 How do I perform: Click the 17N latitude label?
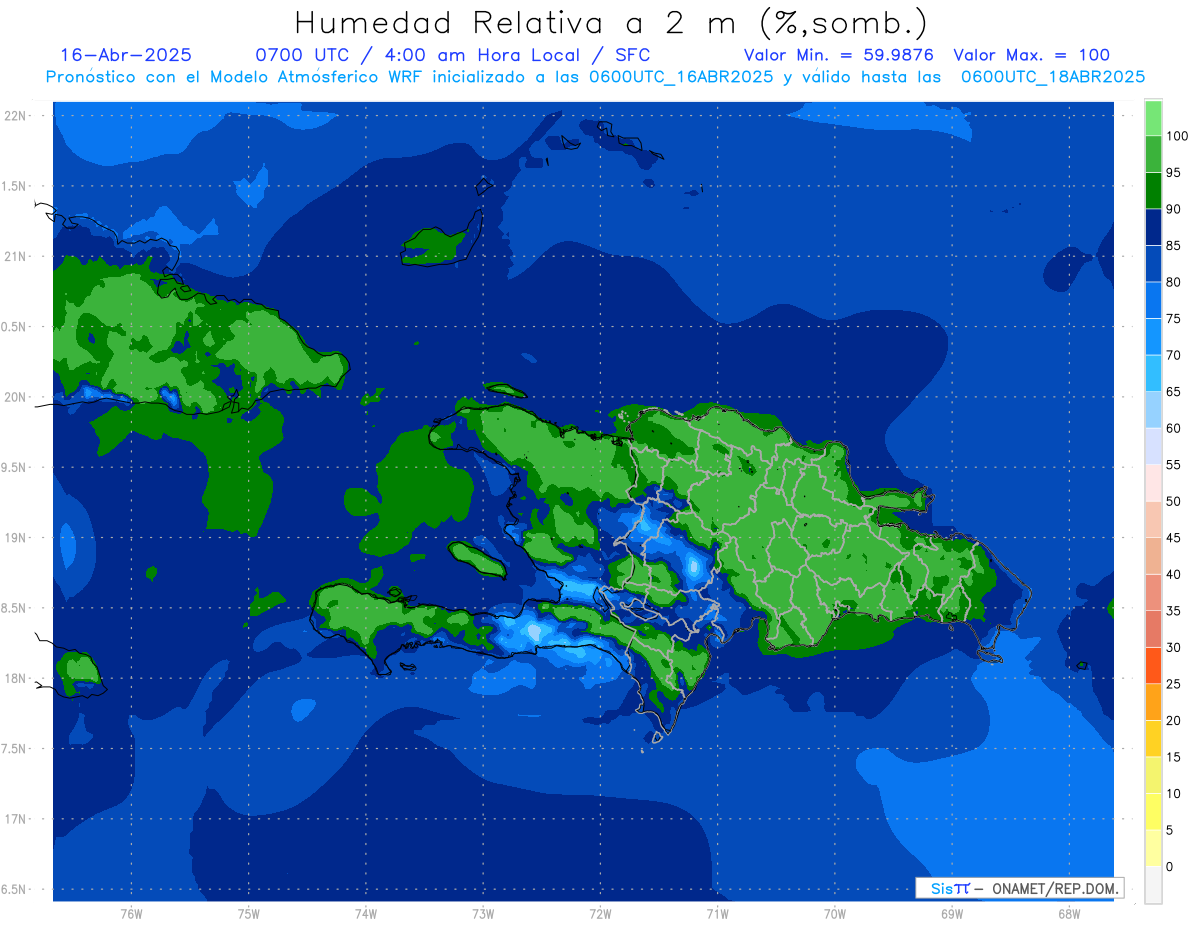[x=16, y=819]
